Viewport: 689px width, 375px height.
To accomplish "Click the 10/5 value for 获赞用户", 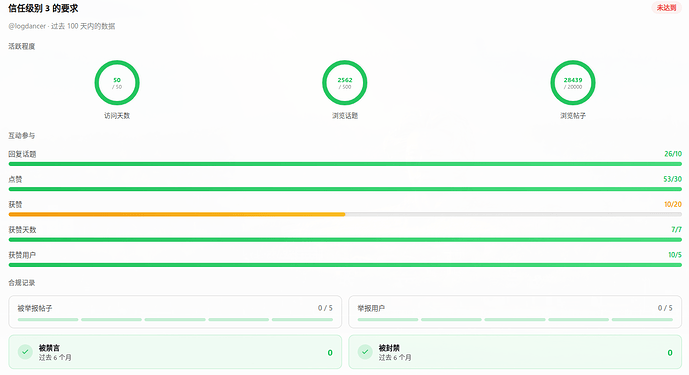I will click(675, 255).
